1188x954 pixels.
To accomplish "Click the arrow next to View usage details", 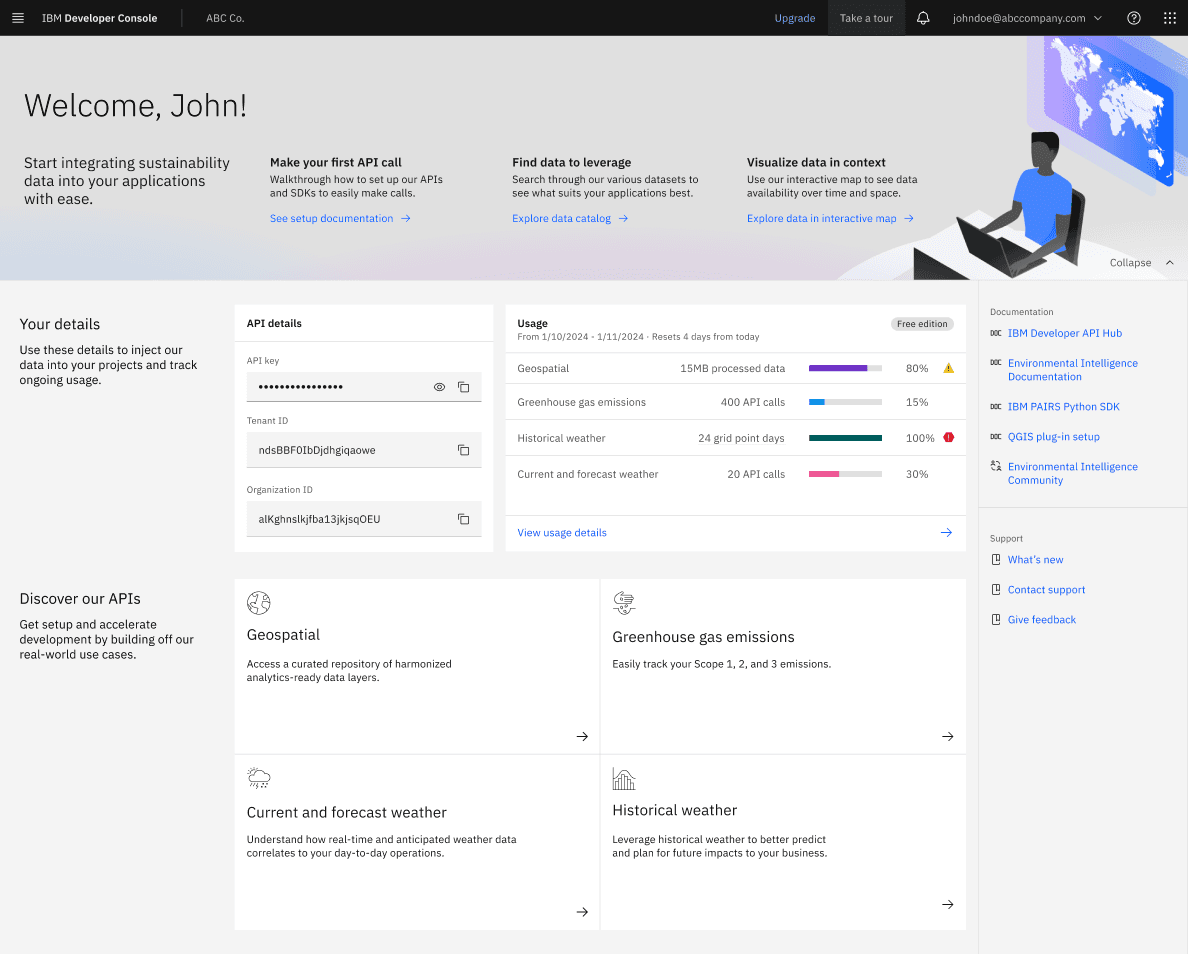I will point(946,533).
